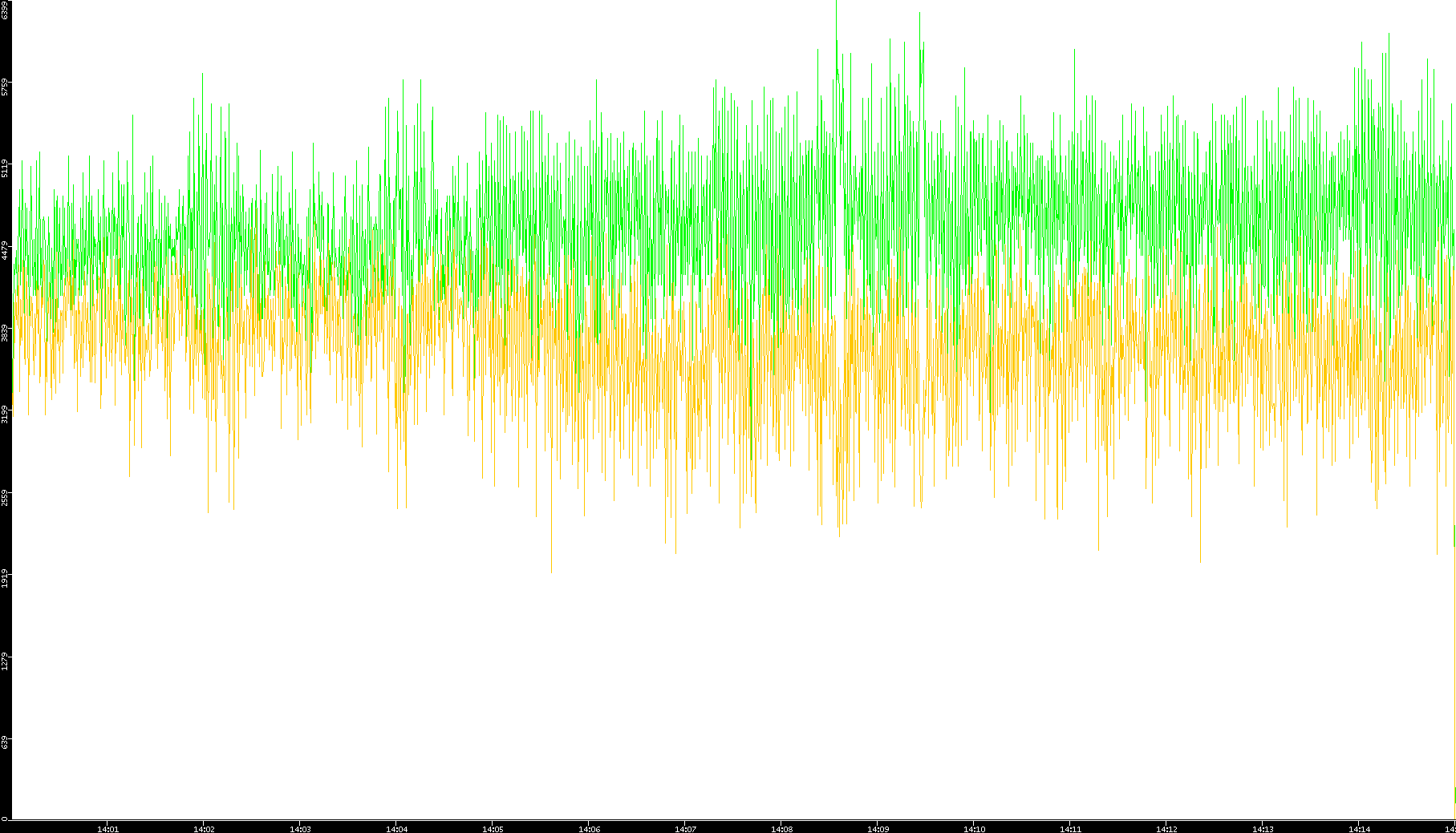Select the 14:10 time axis tick label
The height and width of the screenshot is (833, 1456).
click(x=974, y=829)
